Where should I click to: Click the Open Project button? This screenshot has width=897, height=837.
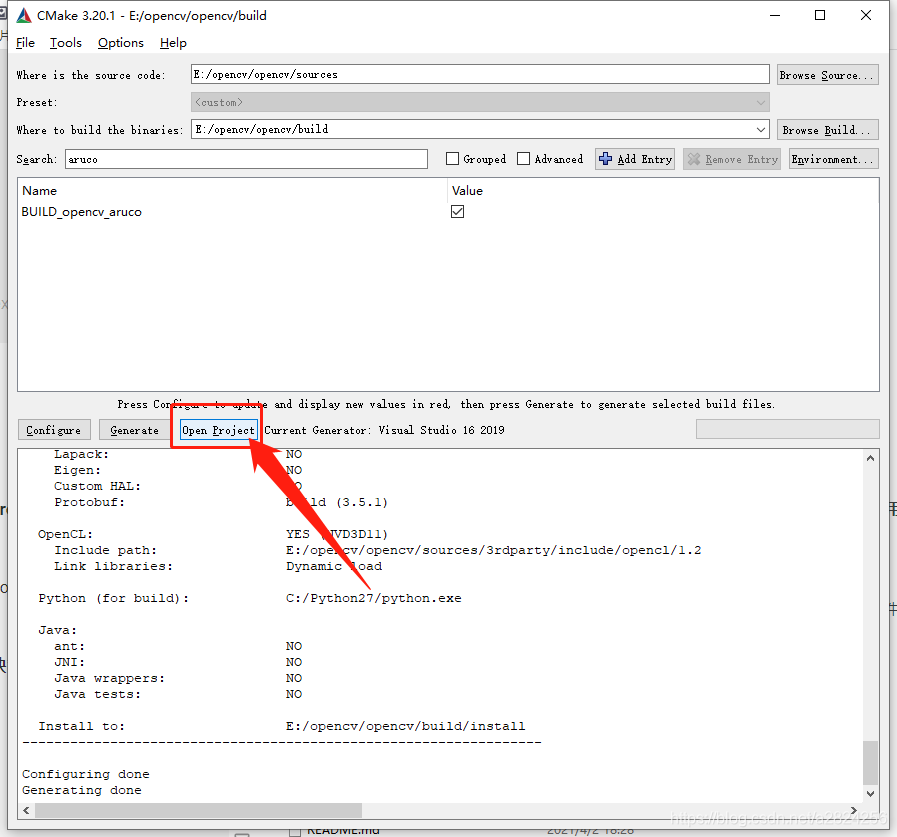219,430
